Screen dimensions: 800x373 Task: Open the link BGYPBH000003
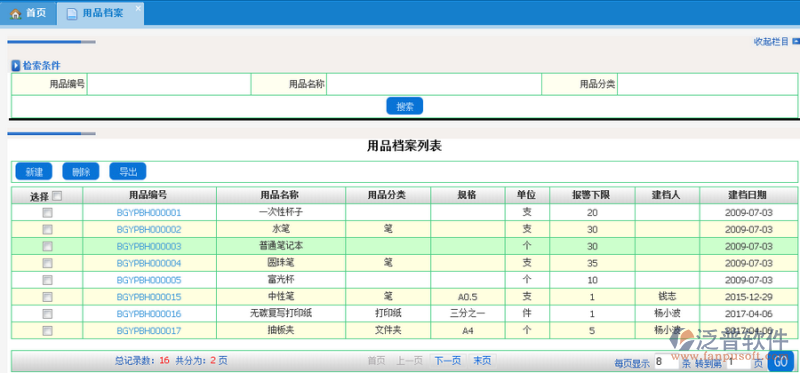pyautogui.click(x=149, y=246)
